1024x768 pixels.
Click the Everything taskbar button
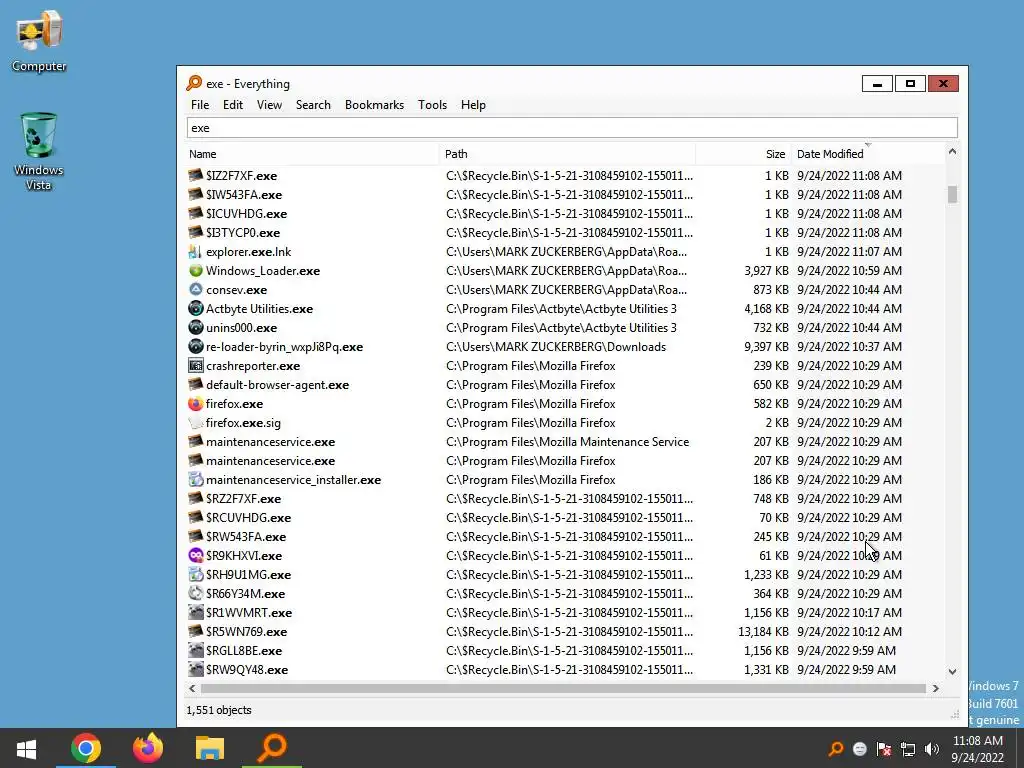(x=272, y=748)
